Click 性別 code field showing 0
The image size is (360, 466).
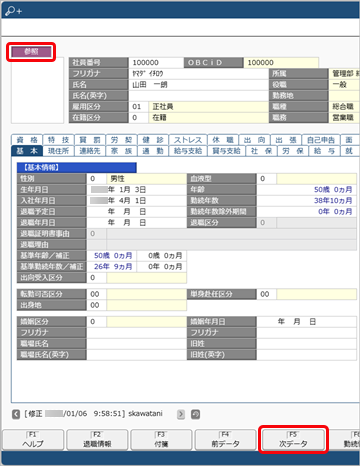point(96,179)
